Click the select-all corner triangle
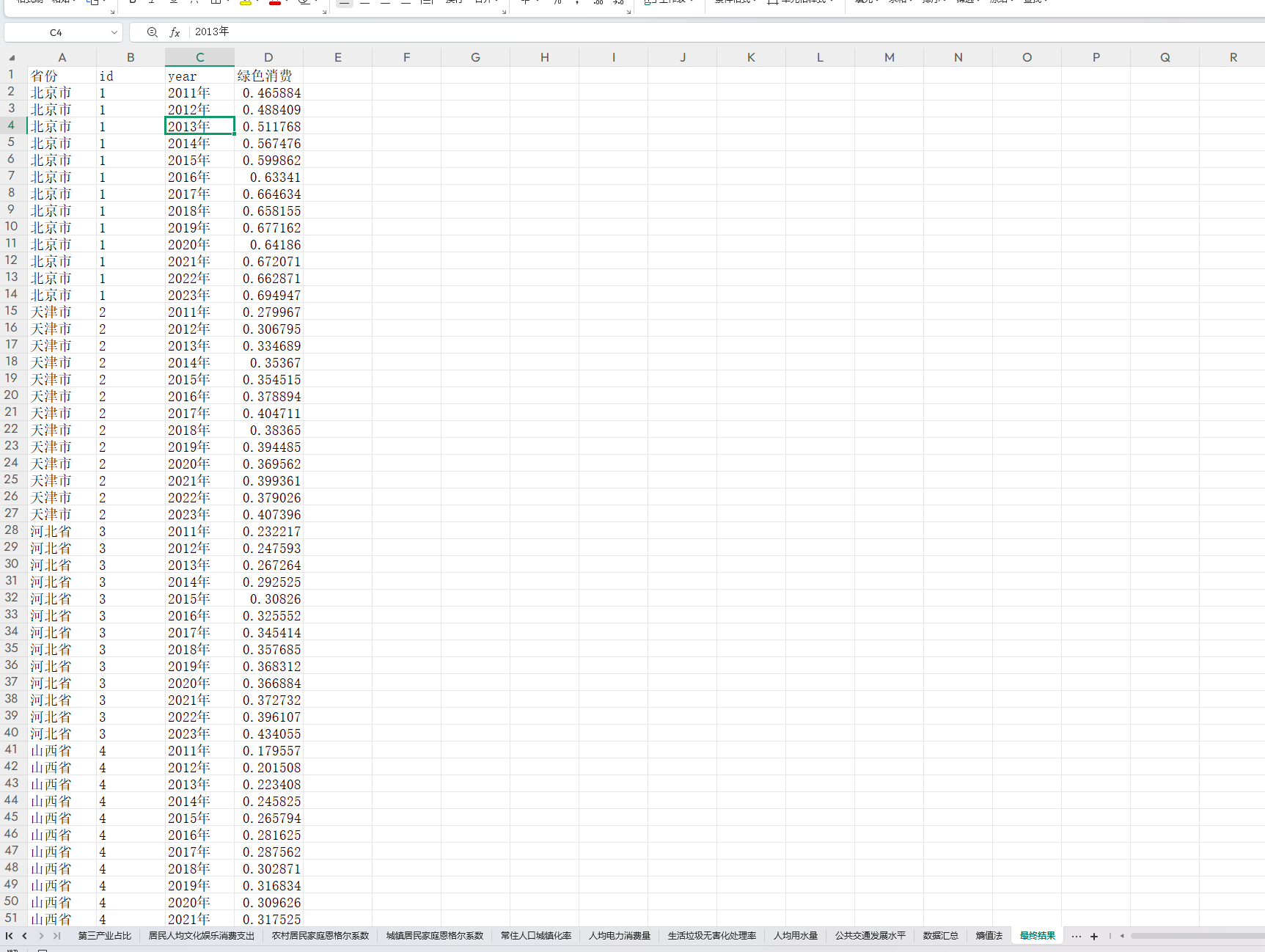This screenshot has height=952, width=1265. coord(12,57)
